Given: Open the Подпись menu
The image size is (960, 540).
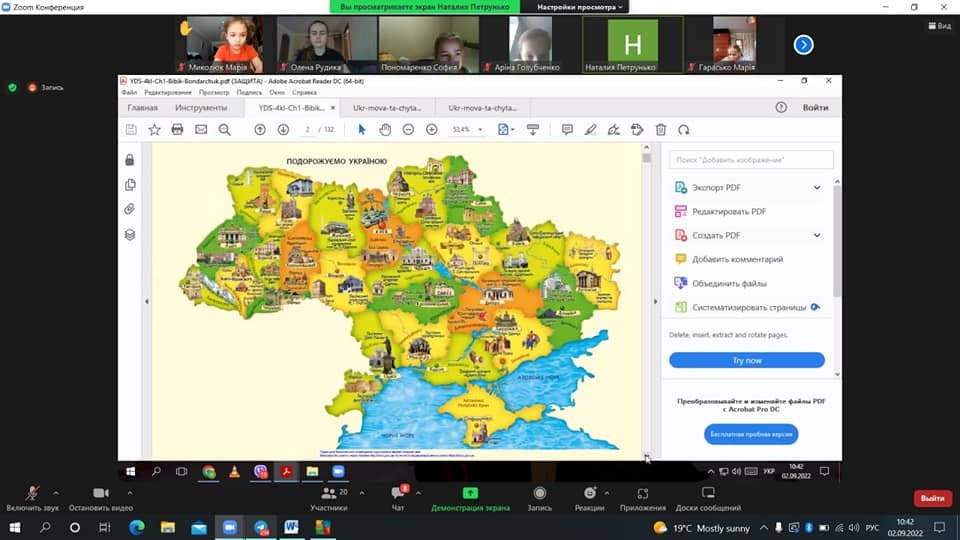Looking at the screenshot, I should 249,92.
